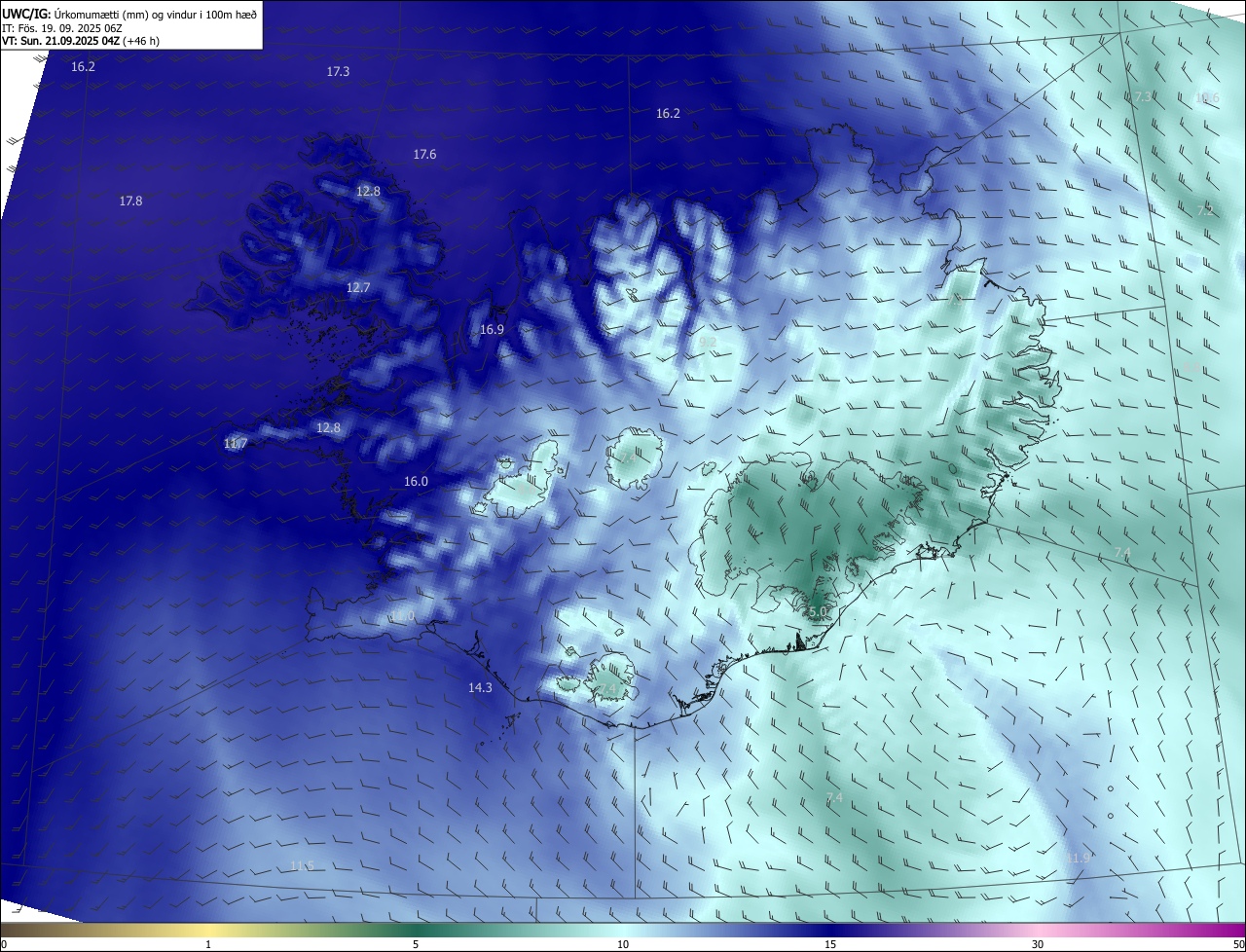1246x952 pixels.
Task: Select the colorbar tick label 30
Action: (x=1038, y=945)
